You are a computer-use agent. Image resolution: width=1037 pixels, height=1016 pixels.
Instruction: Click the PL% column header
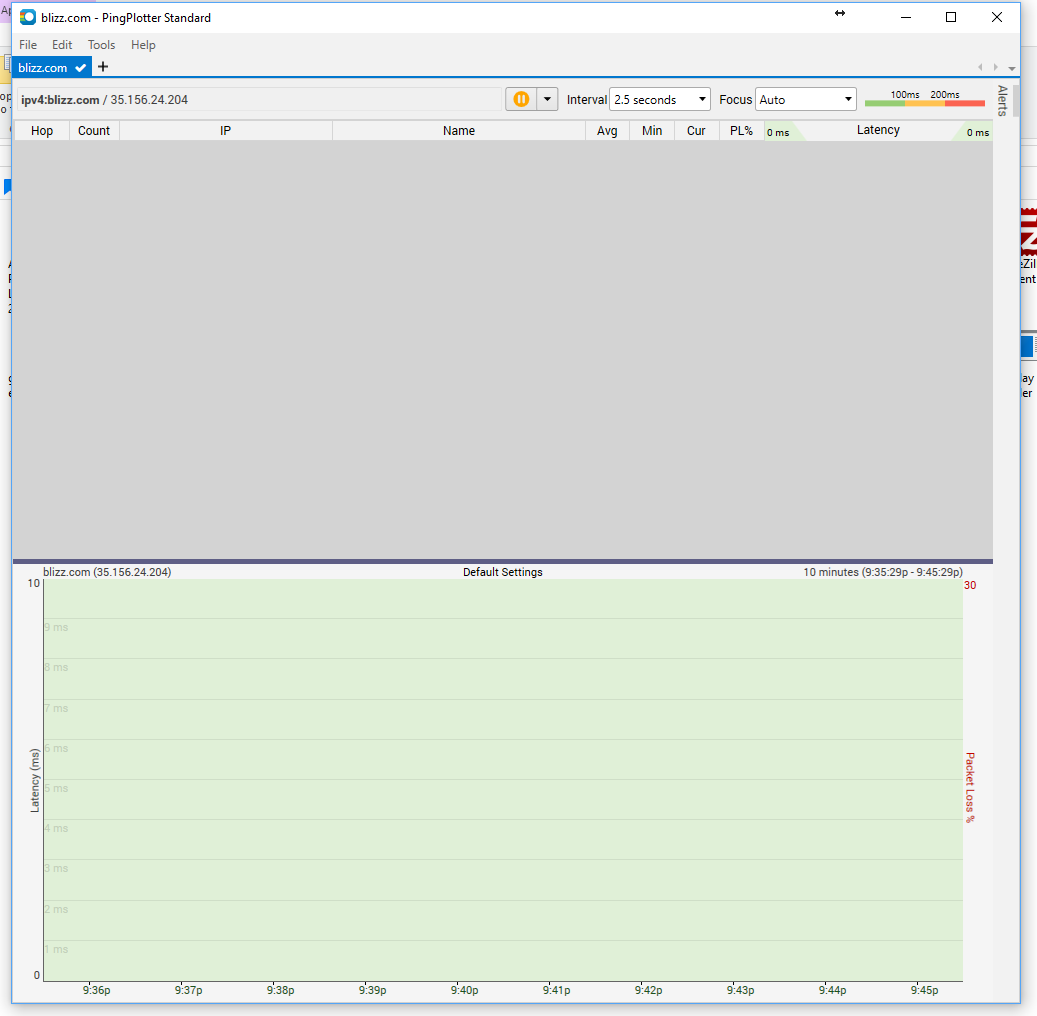(x=741, y=131)
